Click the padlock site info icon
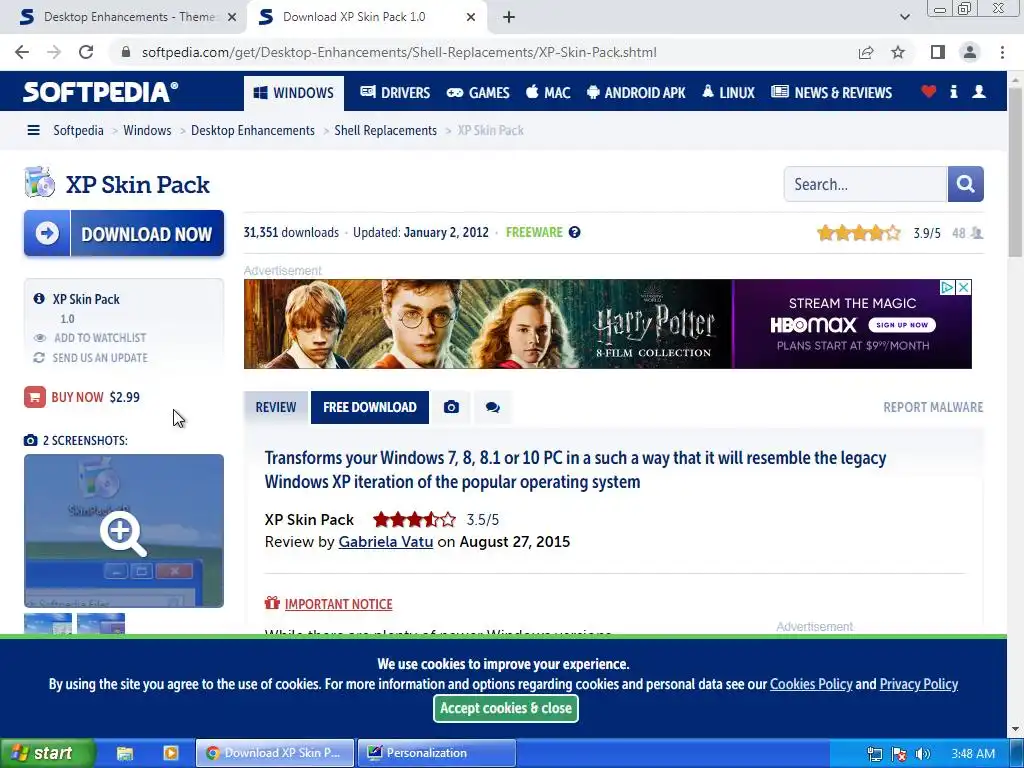Screen dimensions: 1024x768 126,52
